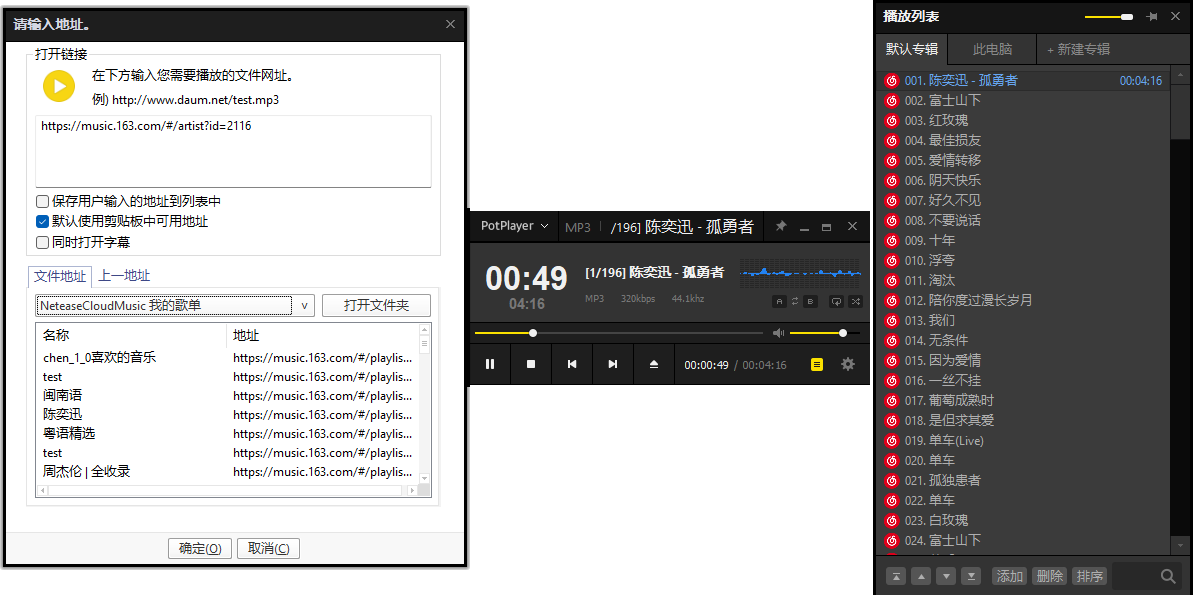Toggle the yellow playlist panel icon

816,364
